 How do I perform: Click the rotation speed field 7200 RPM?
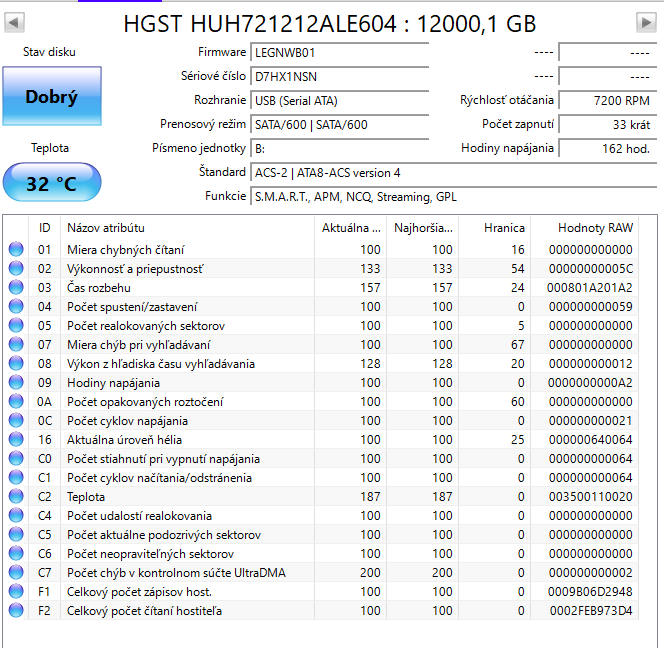[x=608, y=101]
